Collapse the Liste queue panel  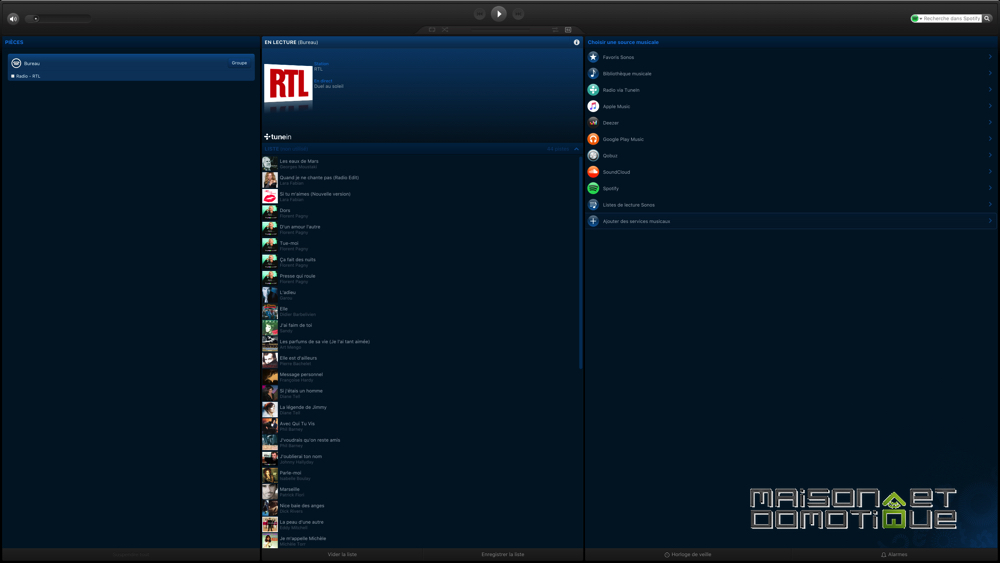click(576, 149)
